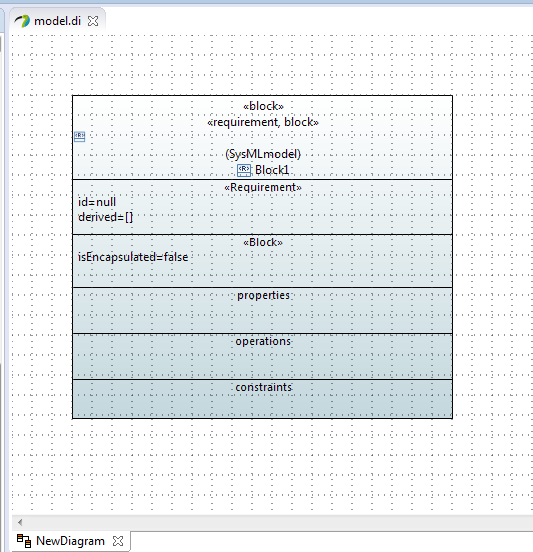Viewport: 533px width, 552px height.
Task: Select the model.di tab
Action: (x=57, y=21)
